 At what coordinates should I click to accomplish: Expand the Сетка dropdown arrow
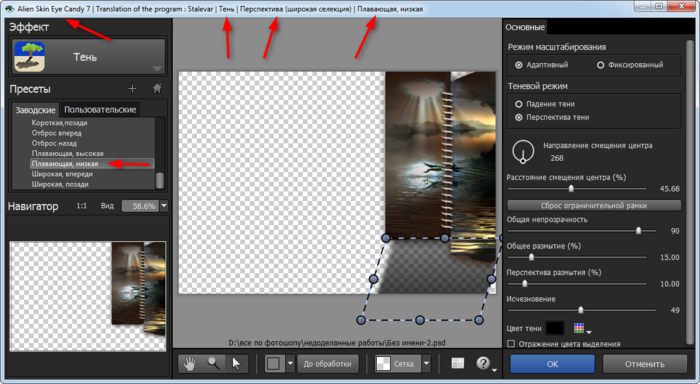coord(426,364)
